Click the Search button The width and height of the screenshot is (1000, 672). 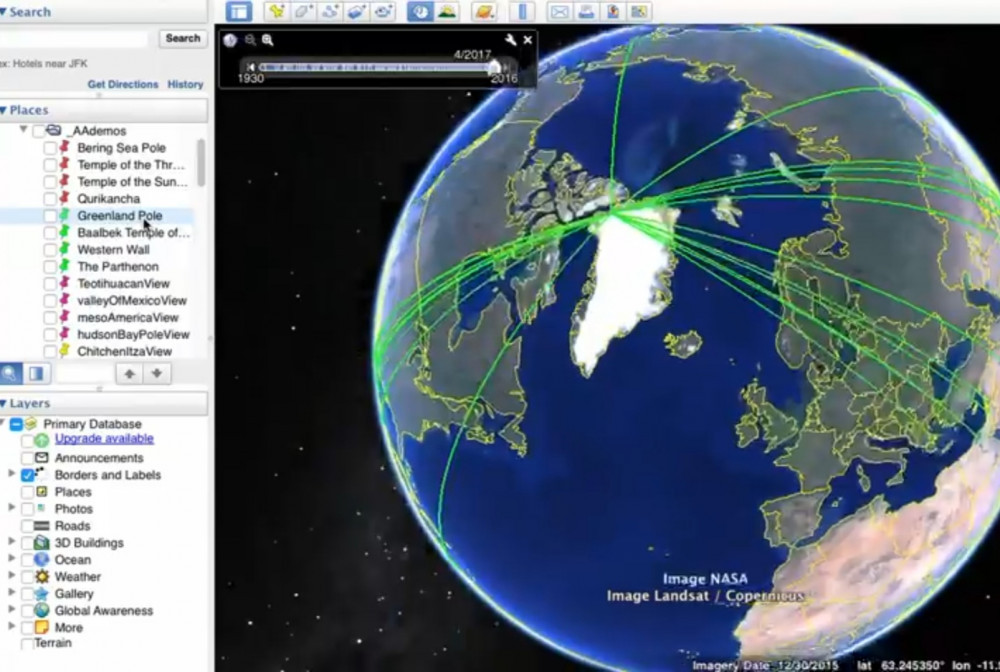[183, 38]
